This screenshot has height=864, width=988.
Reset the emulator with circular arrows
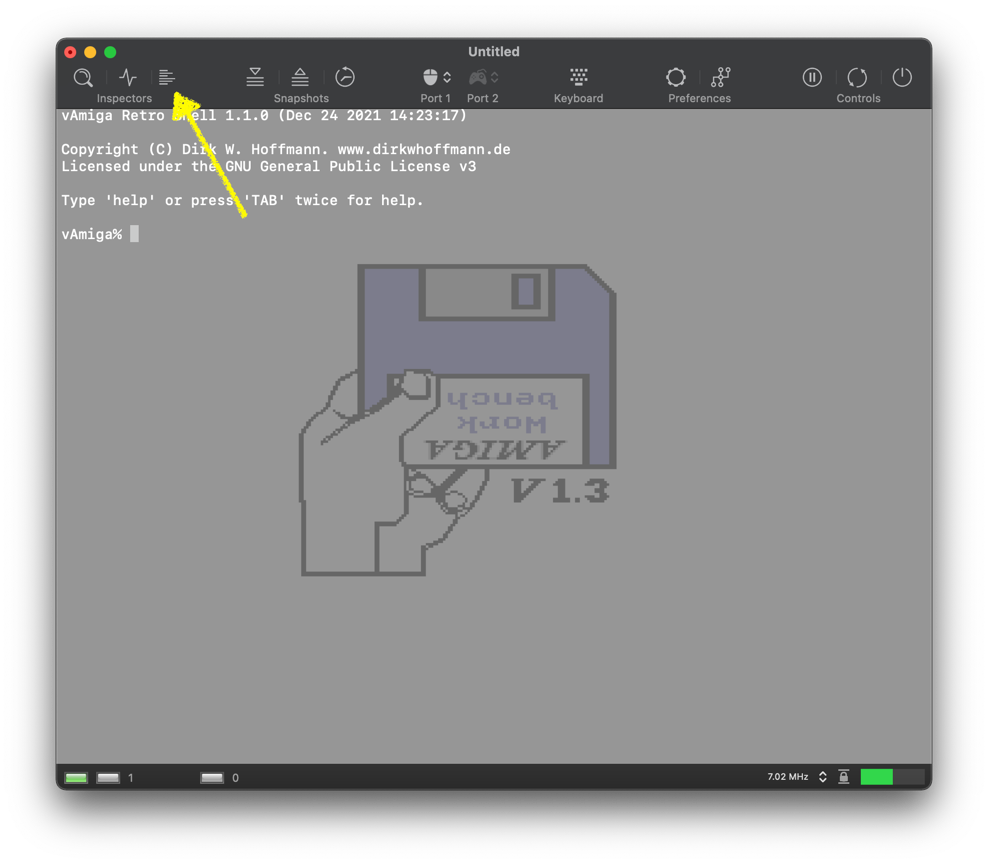pyautogui.click(x=857, y=77)
